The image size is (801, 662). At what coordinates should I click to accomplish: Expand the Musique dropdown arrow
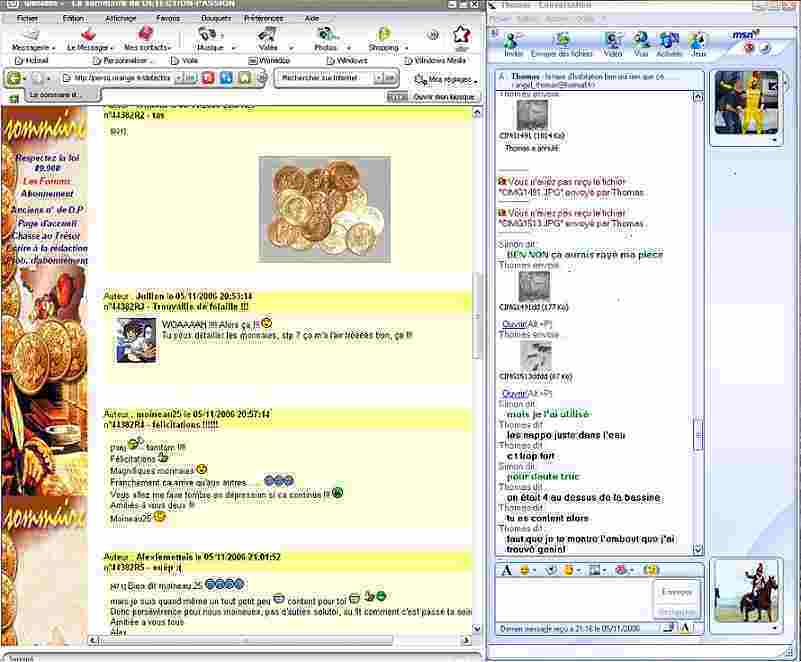[233, 48]
